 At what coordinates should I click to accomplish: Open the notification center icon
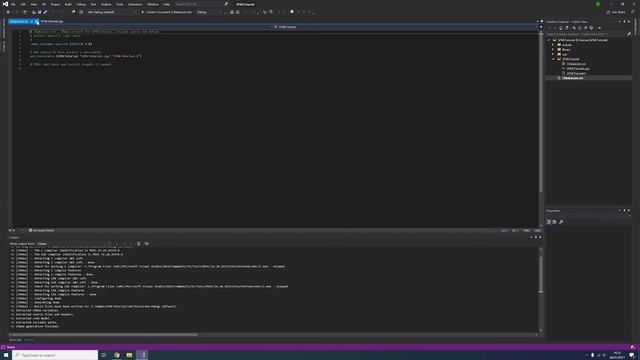(x=631, y=355)
